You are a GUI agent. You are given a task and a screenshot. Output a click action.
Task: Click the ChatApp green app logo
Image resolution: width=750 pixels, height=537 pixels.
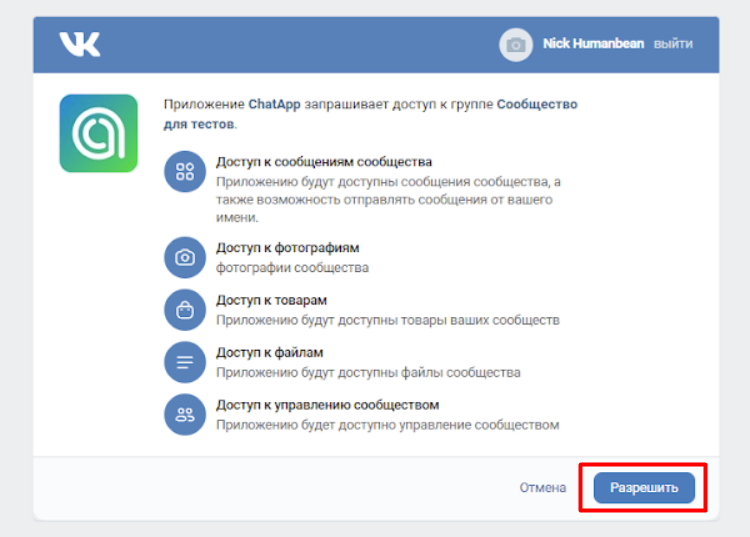[x=98, y=133]
